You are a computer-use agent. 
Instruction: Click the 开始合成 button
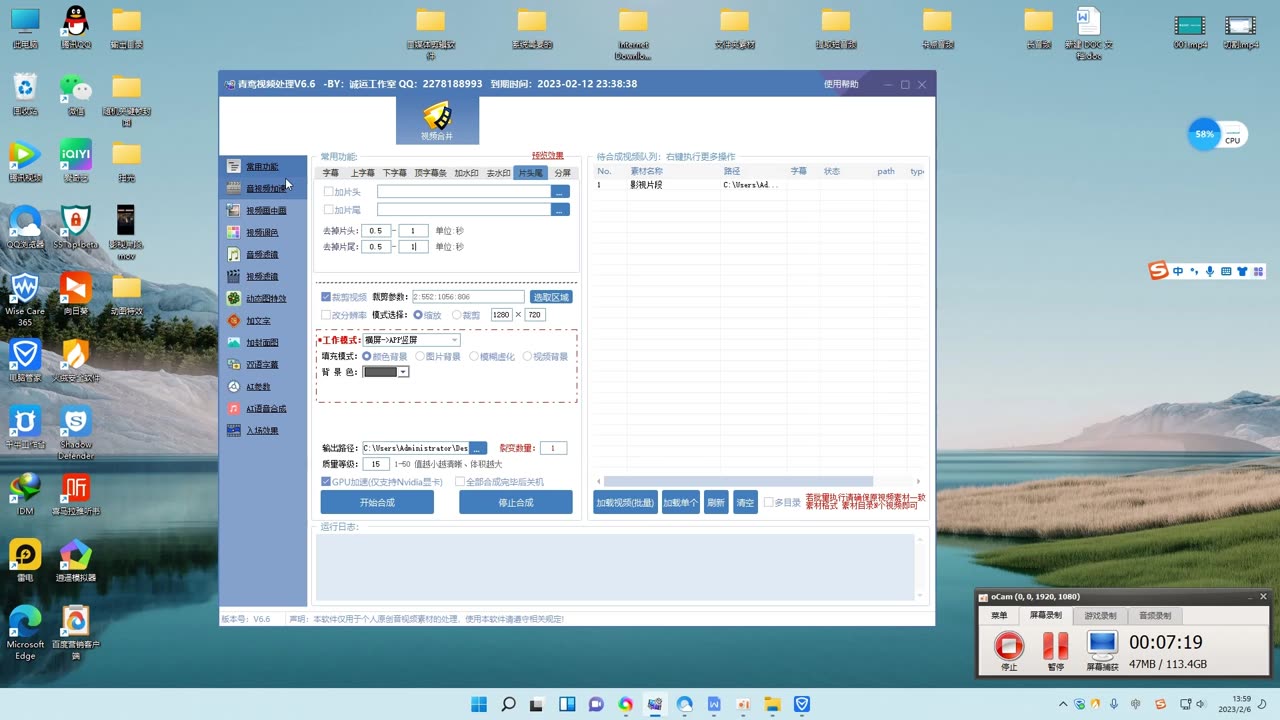[x=377, y=502]
